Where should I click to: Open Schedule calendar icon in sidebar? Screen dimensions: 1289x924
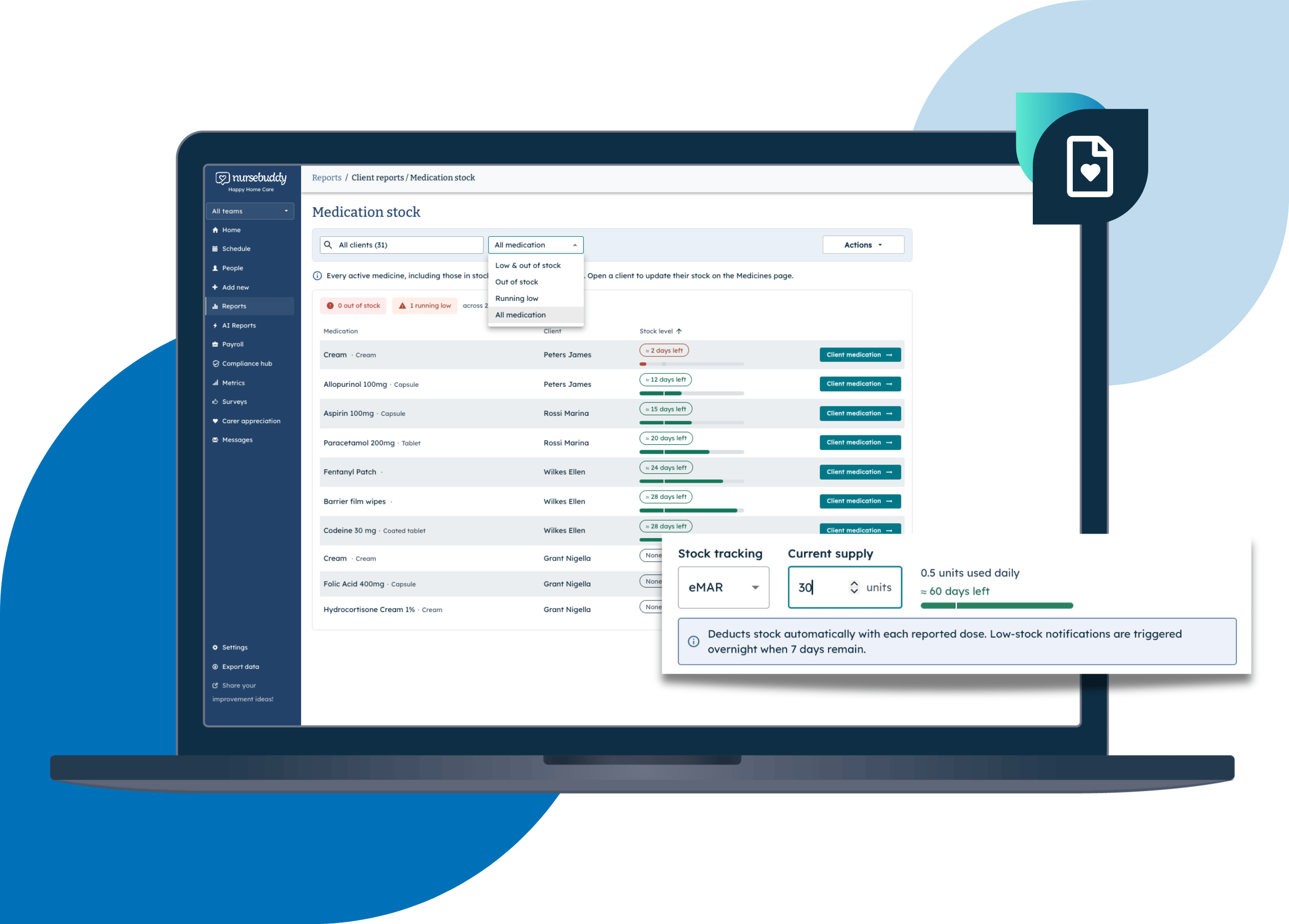tap(215, 249)
